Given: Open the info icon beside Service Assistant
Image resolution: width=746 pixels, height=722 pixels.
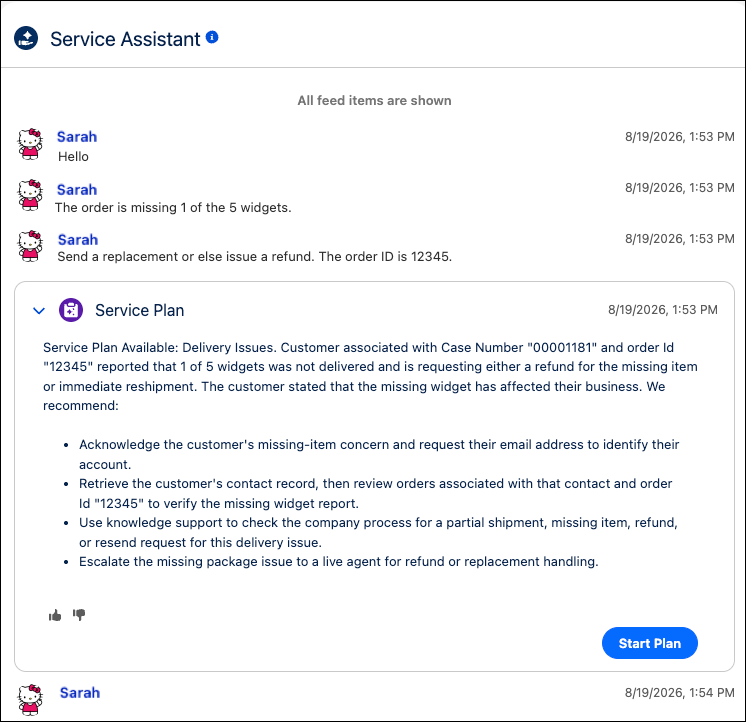Looking at the screenshot, I should [x=212, y=37].
